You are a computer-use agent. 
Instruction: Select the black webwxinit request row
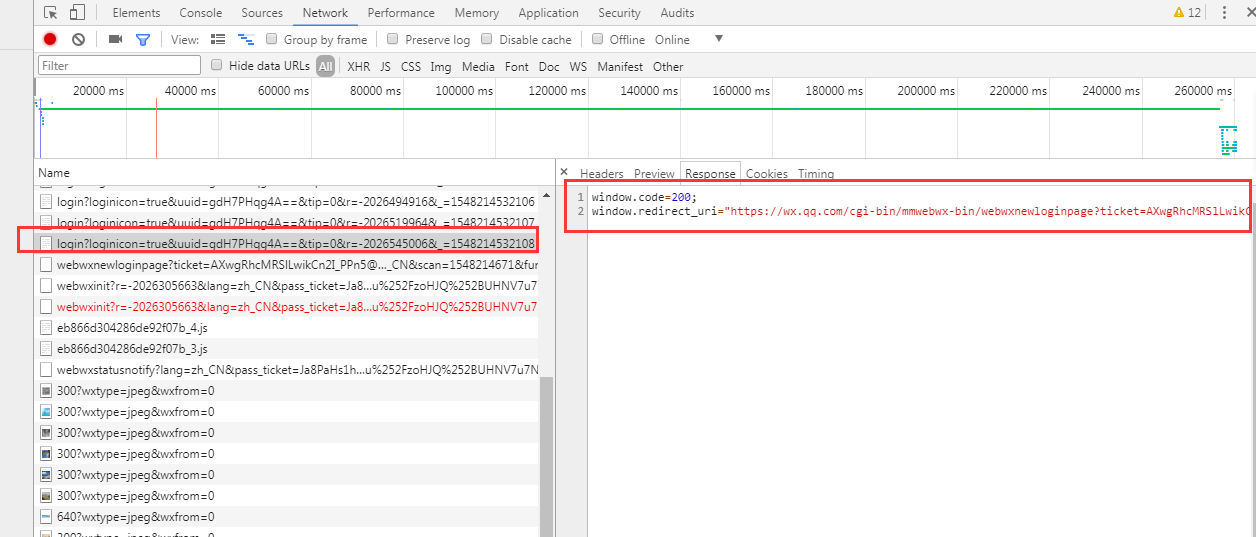pos(286,285)
